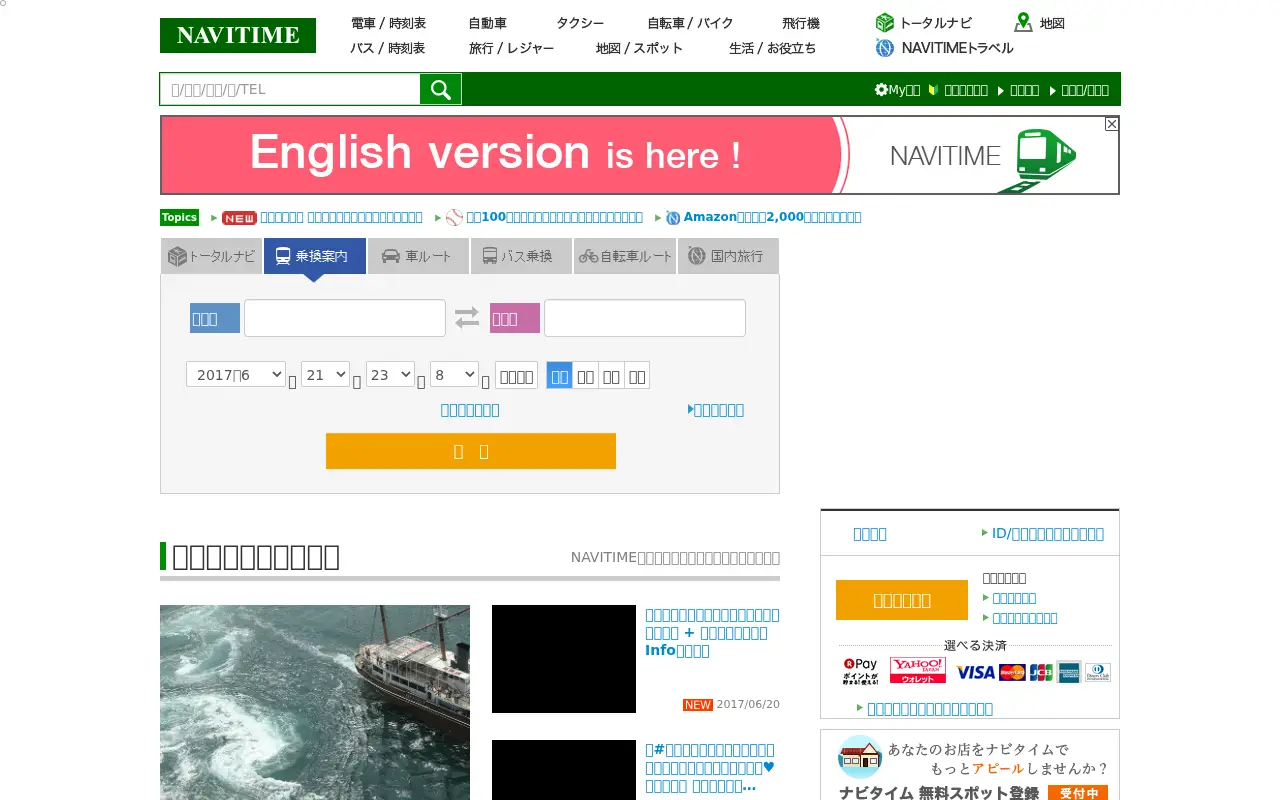Close the English version banner ad
The image size is (1280, 800).
[x=1111, y=124]
